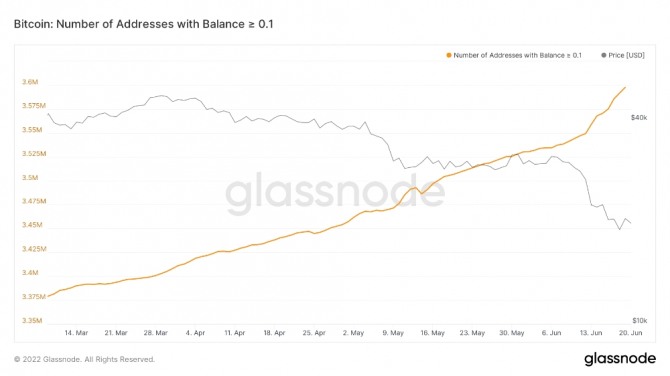Click the 3.35M y-axis label
This screenshot has width=670, height=376.
click(32, 320)
